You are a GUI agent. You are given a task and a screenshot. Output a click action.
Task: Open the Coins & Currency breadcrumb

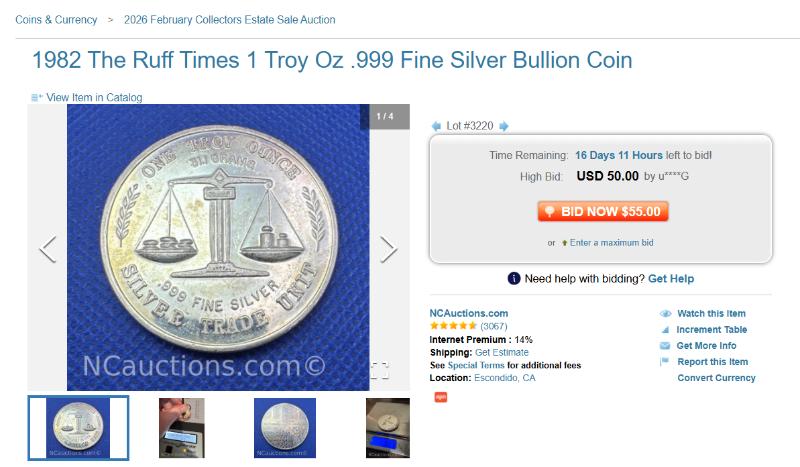(x=56, y=20)
